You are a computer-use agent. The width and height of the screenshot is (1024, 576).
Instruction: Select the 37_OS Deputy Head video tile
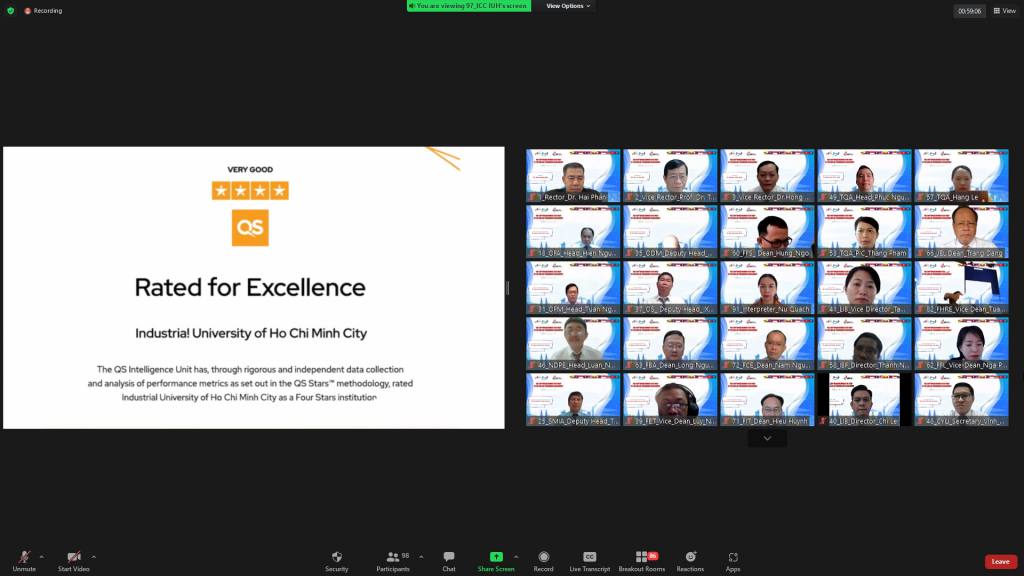(670, 288)
